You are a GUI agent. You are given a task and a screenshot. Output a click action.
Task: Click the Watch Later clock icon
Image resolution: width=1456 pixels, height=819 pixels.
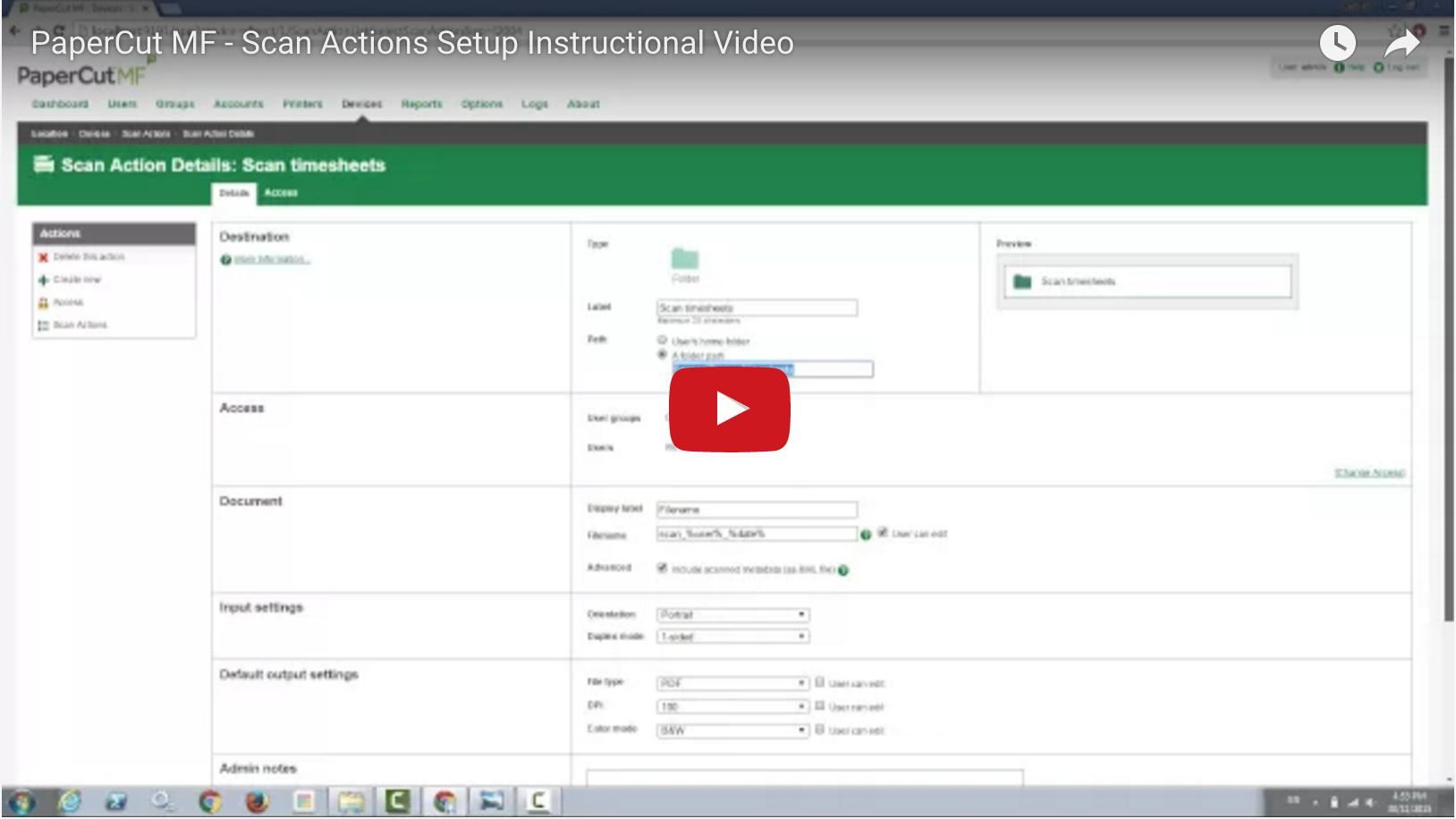1337,43
